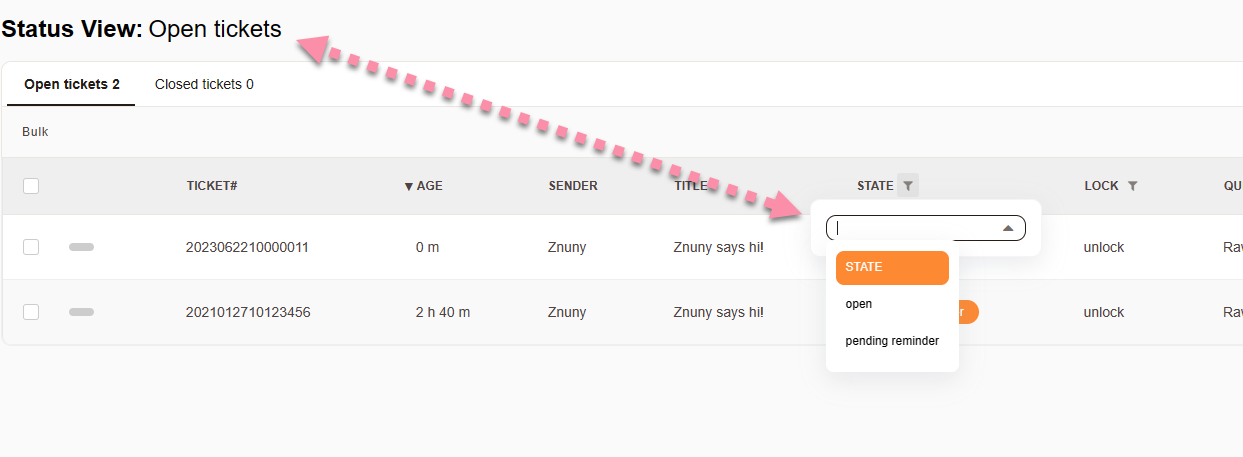The image size is (1243, 457).
Task: Click the AGE sort arrow icon
Action: click(x=408, y=186)
